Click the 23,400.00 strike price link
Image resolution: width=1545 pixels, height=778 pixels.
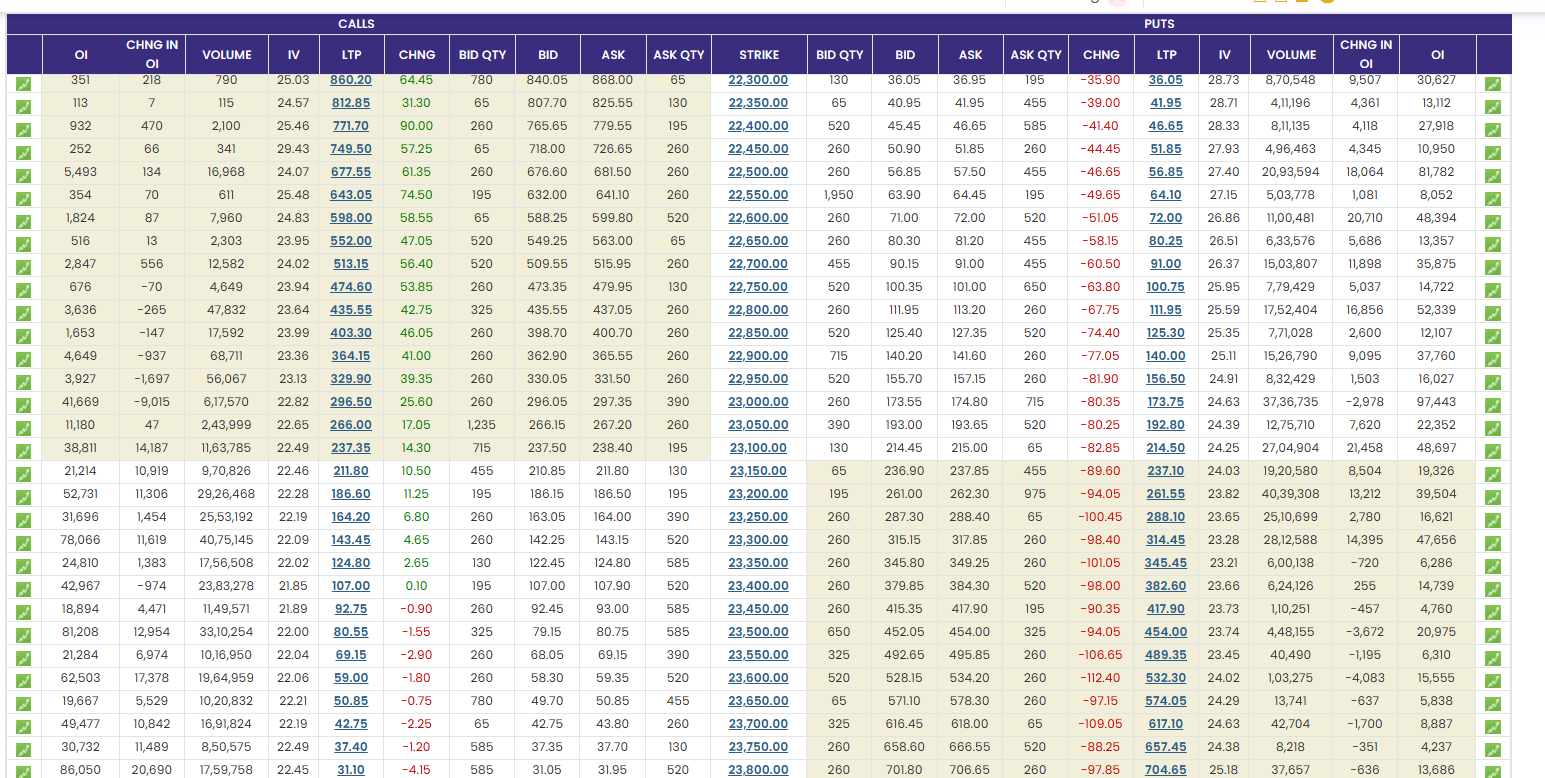(757, 586)
